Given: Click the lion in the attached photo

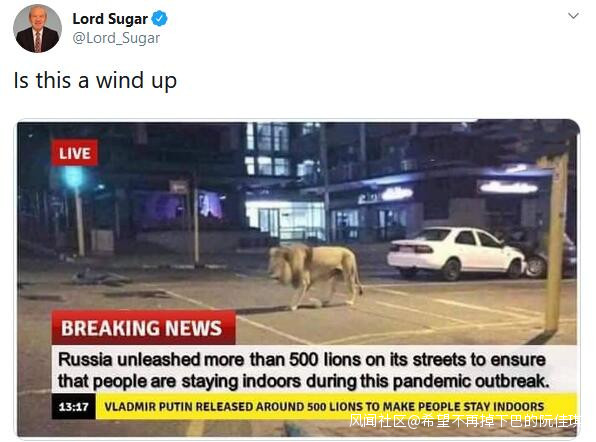Looking at the screenshot, I should (315, 274).
